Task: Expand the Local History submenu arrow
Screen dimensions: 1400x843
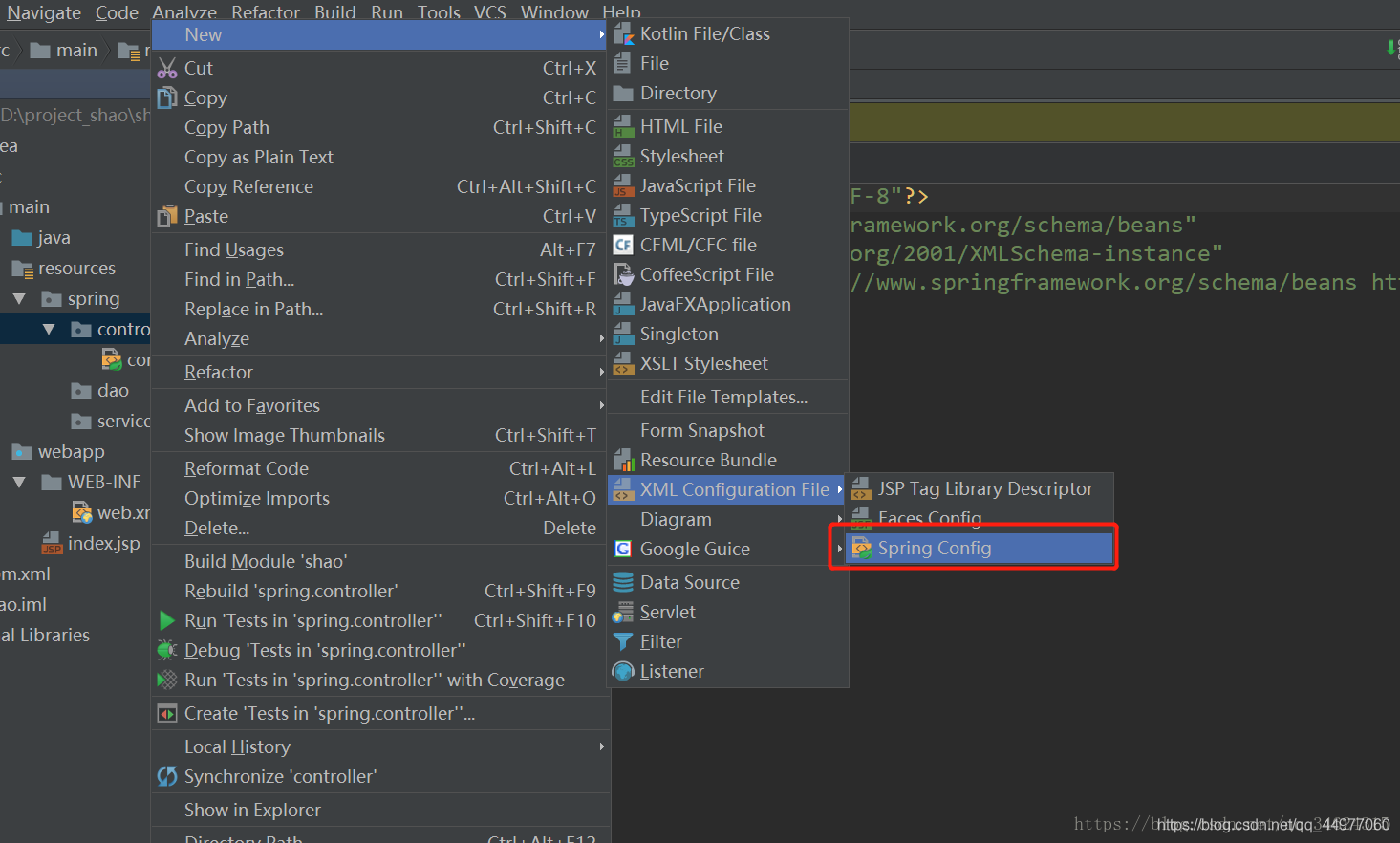Action: [601, 746]
